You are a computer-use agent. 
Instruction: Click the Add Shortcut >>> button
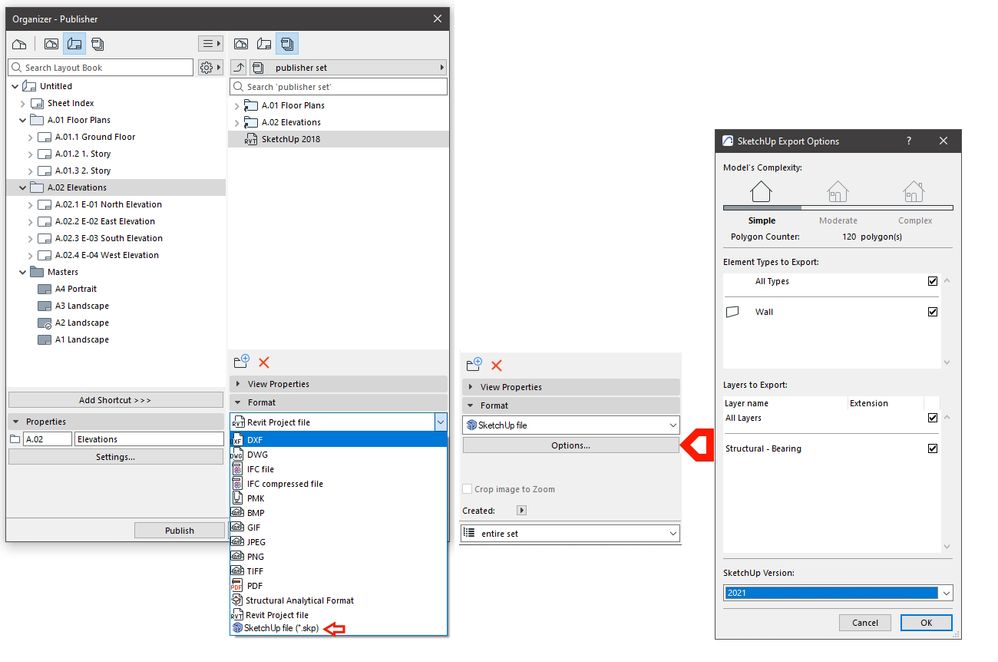pos(115,400)
